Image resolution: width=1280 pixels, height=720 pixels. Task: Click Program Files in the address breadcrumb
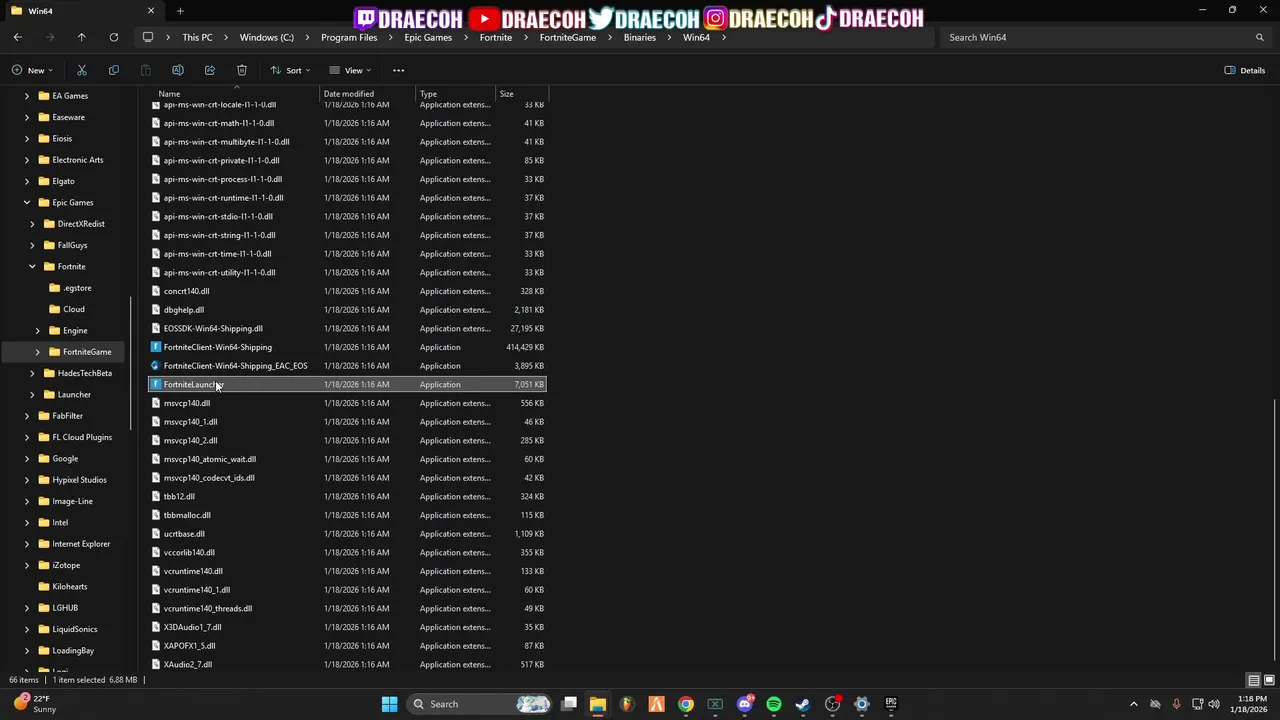(x=349, y=37)
